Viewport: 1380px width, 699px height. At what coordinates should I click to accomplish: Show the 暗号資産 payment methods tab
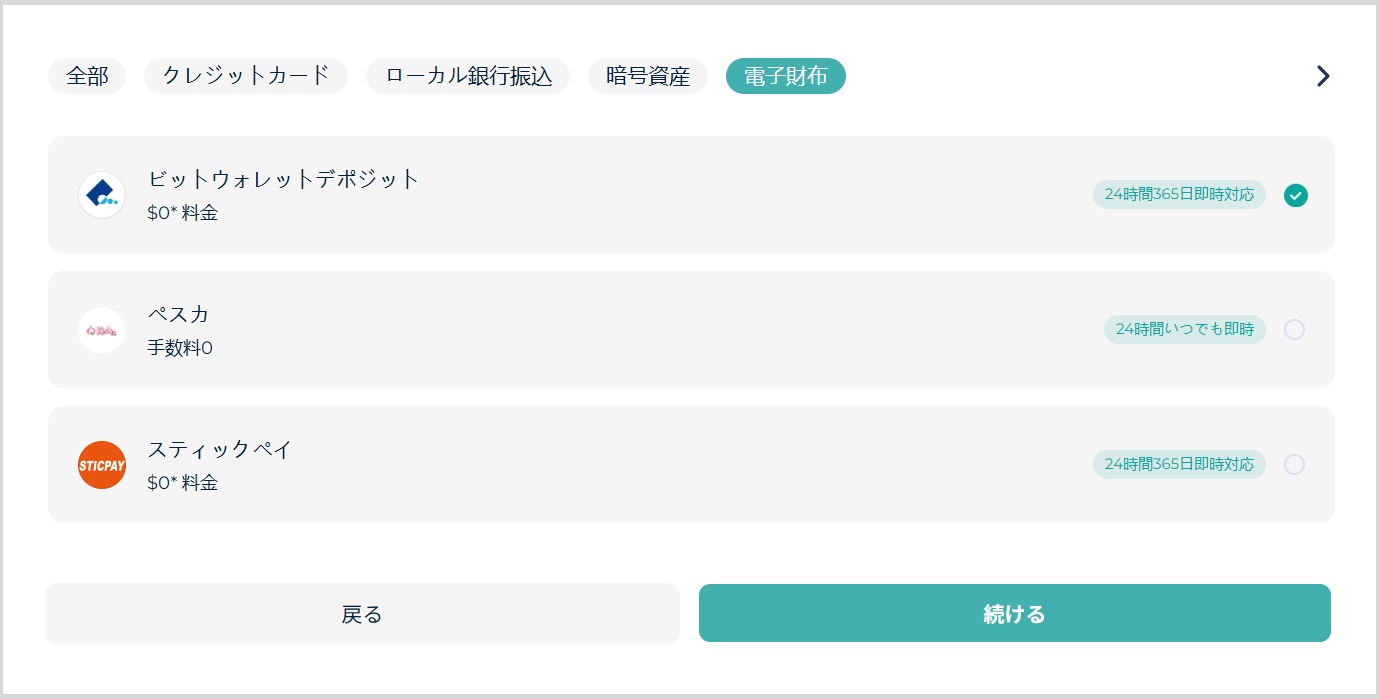648,76
